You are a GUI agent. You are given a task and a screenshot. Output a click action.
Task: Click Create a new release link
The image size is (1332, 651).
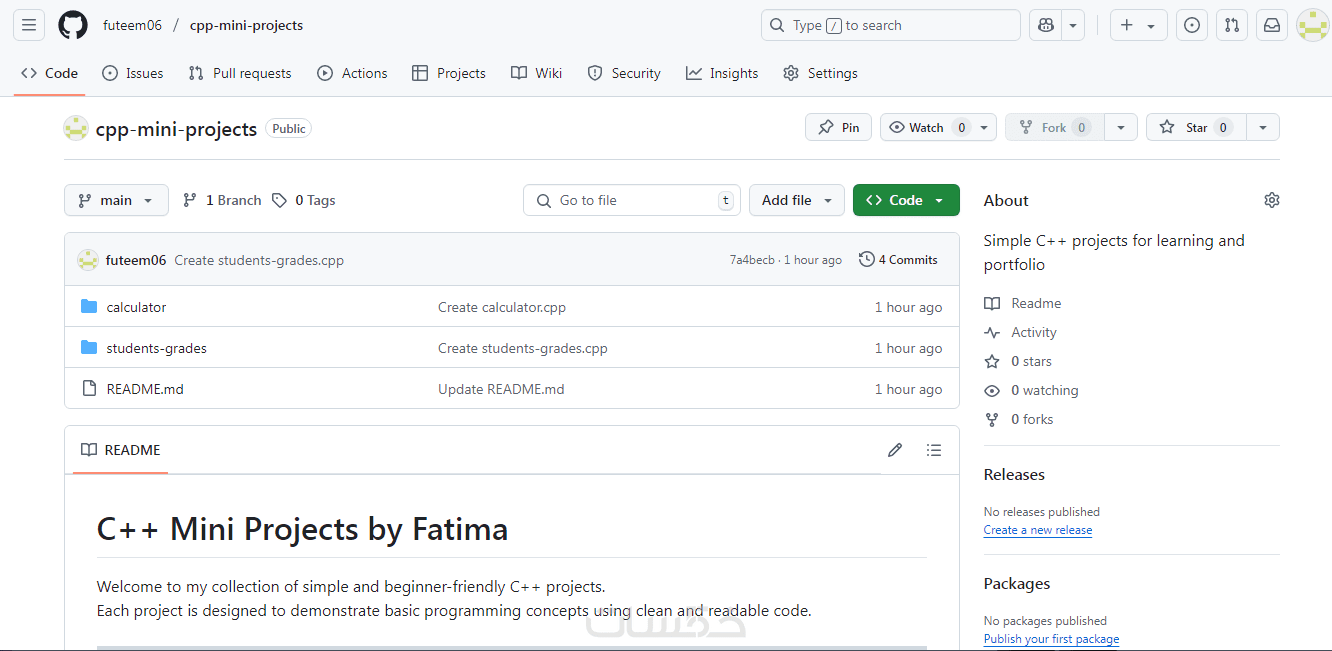1037,530
